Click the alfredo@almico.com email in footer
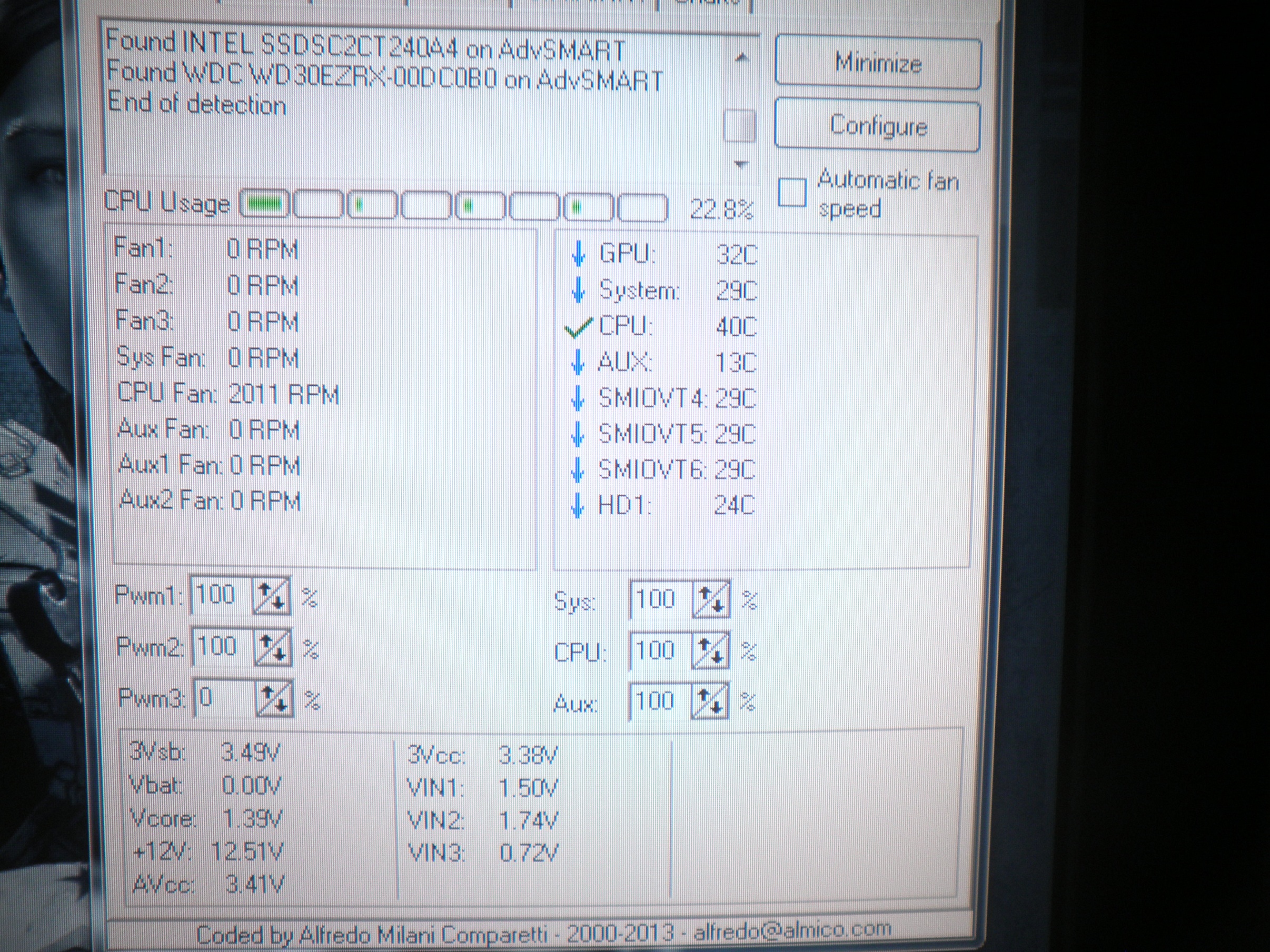Screen dimensions: 1270x952 pos(792,930)
